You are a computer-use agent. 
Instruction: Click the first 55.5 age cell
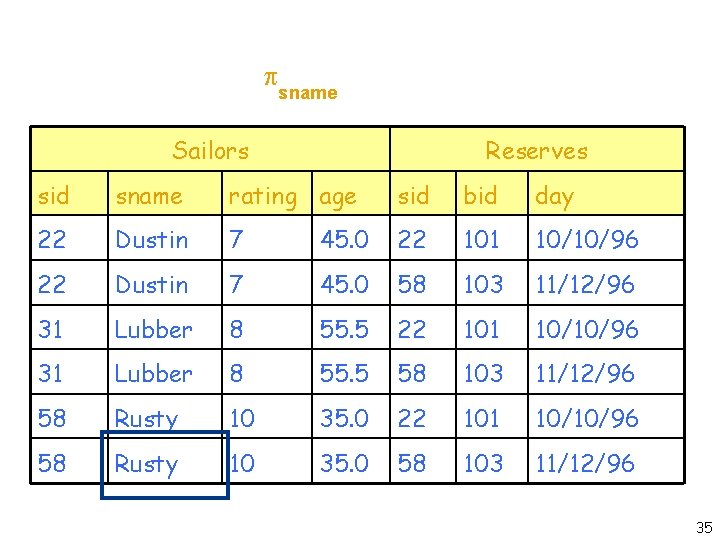click(351, 328)
